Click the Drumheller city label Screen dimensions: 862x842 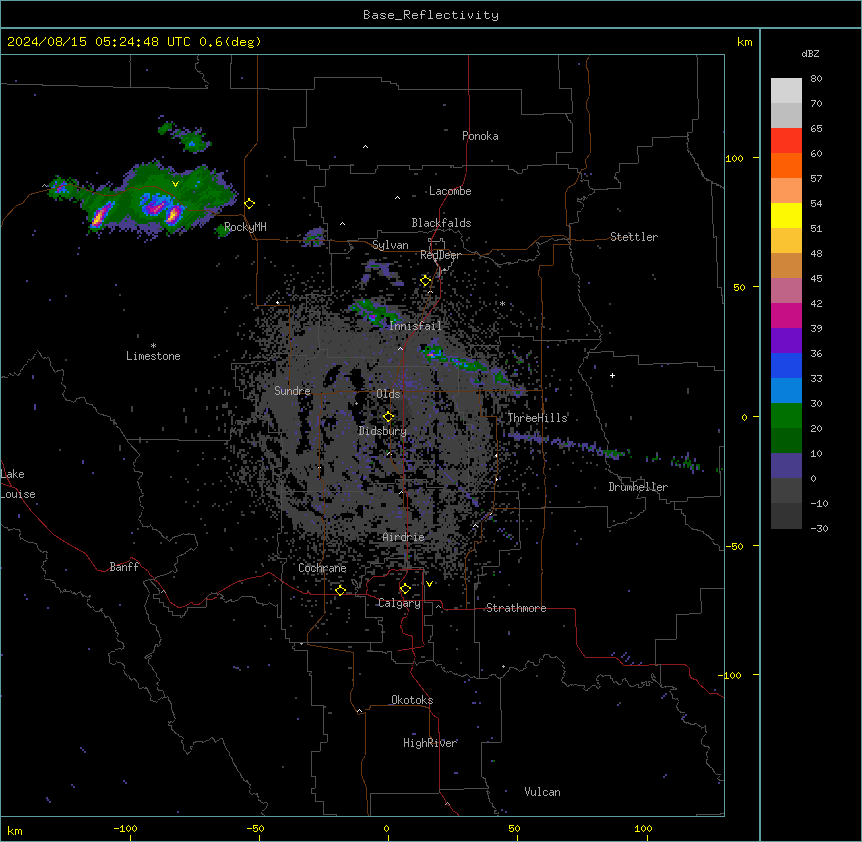click(638, 487)
